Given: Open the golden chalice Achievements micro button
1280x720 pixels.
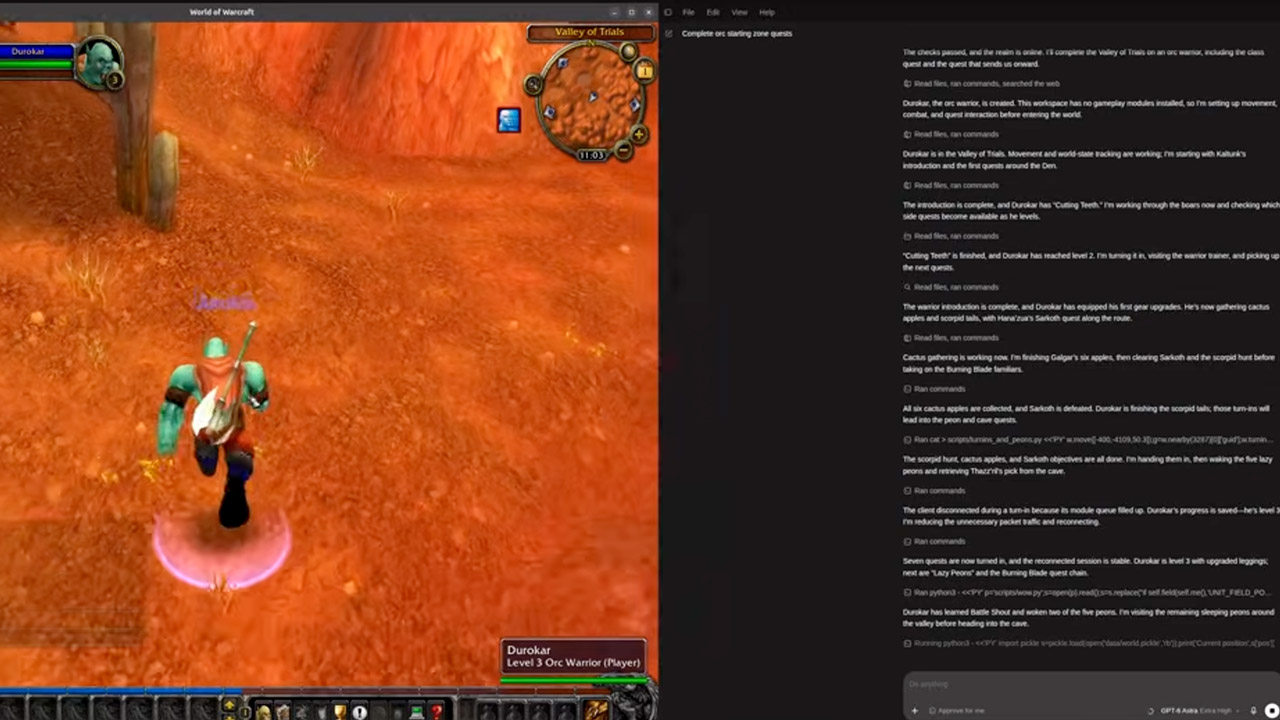Looking at the screenshot, I should tap(340, 712).
